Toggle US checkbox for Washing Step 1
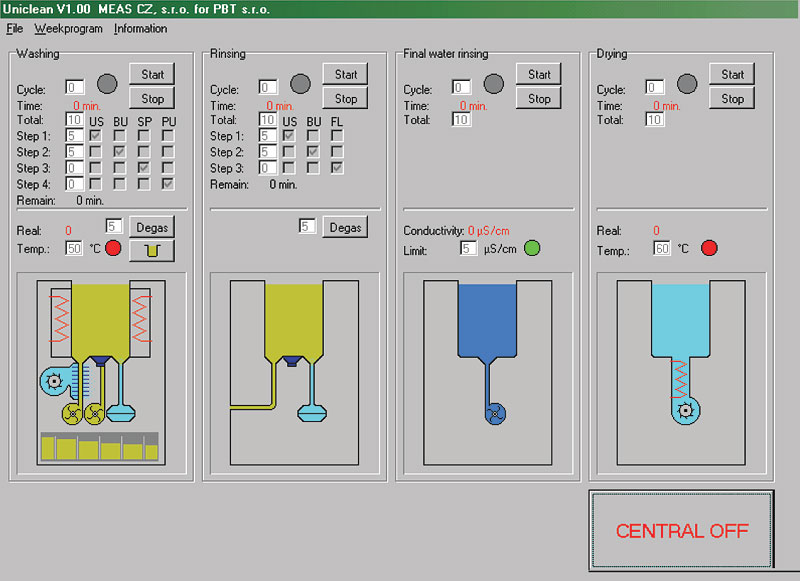The image size is (800, 581). coord(96,136)
